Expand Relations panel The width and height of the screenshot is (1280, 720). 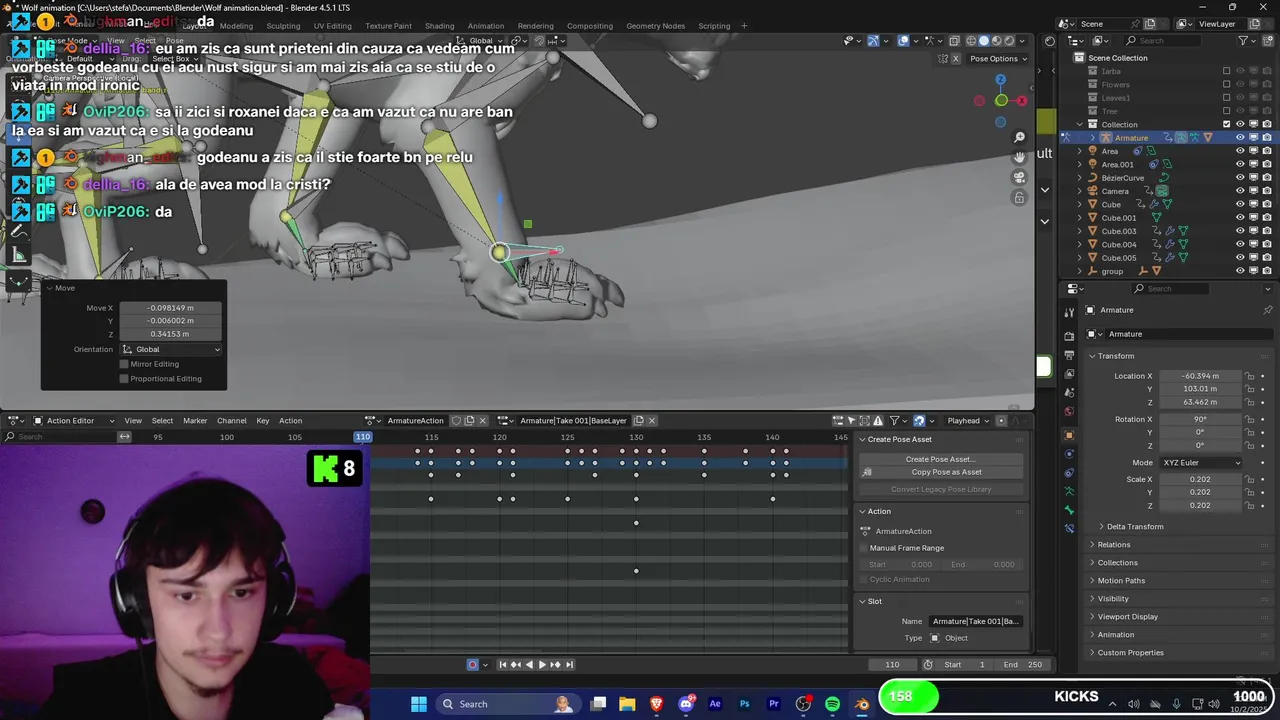1113,545
